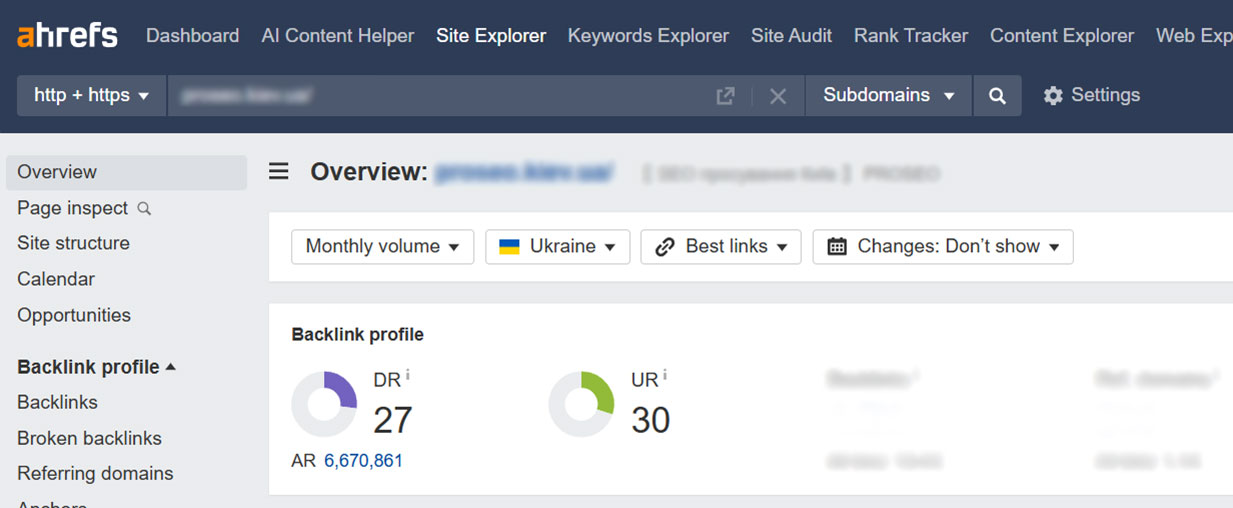Open the Monthly volume dropdown
This screenshot has width=1233, height=508.
(x=382, y=247)
